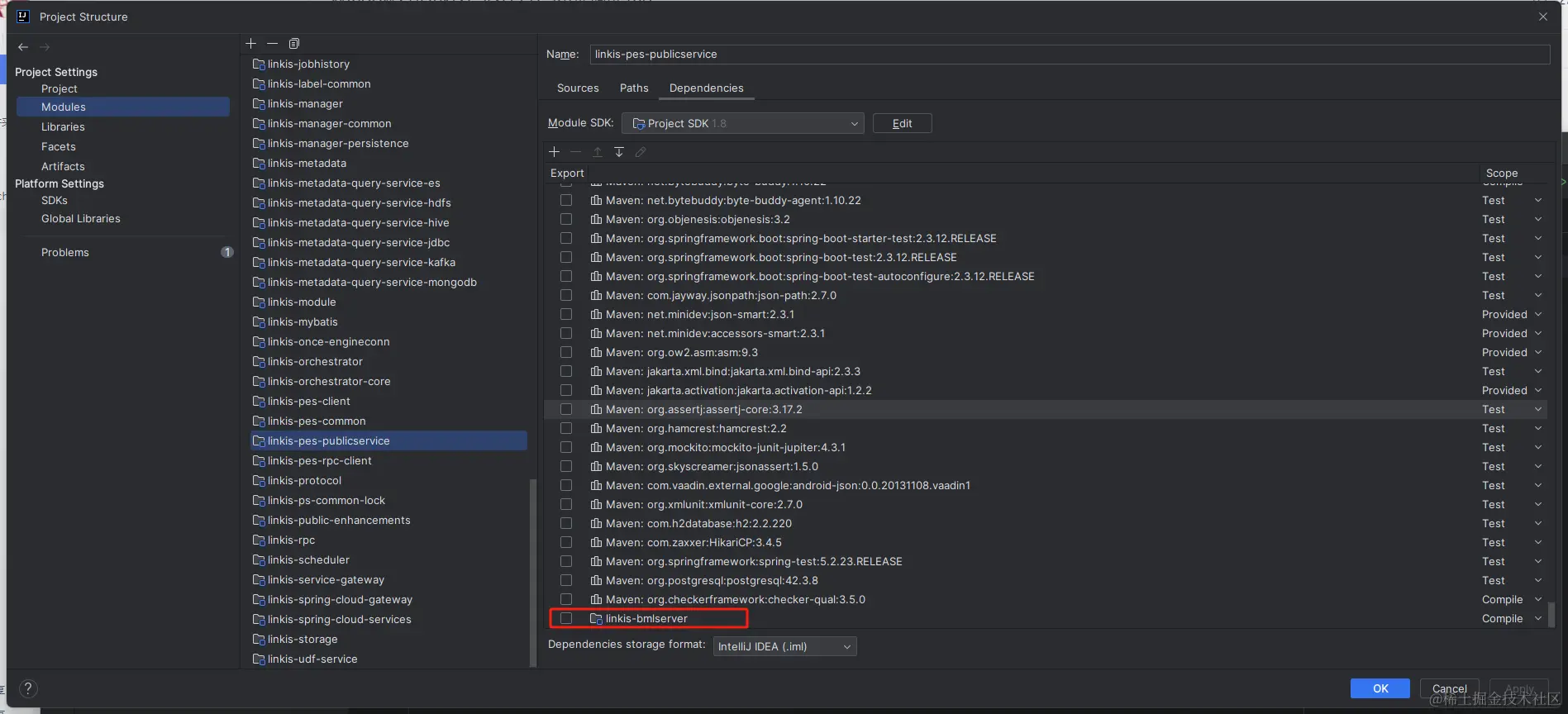Viewport: 1568px width, 714px height.
Task: Open the Module SDK dropdown
Action: click(742, 124)
